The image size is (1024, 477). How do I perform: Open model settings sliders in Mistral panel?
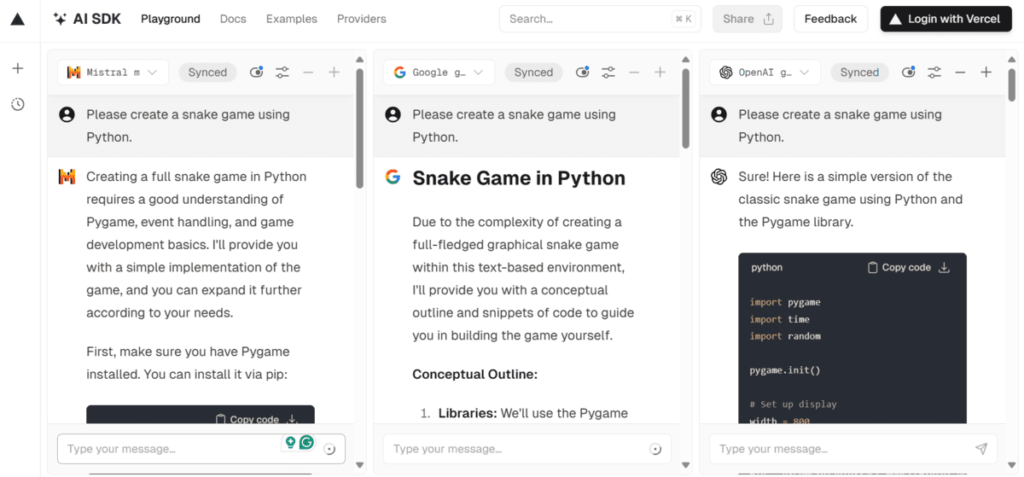point(282,73)
